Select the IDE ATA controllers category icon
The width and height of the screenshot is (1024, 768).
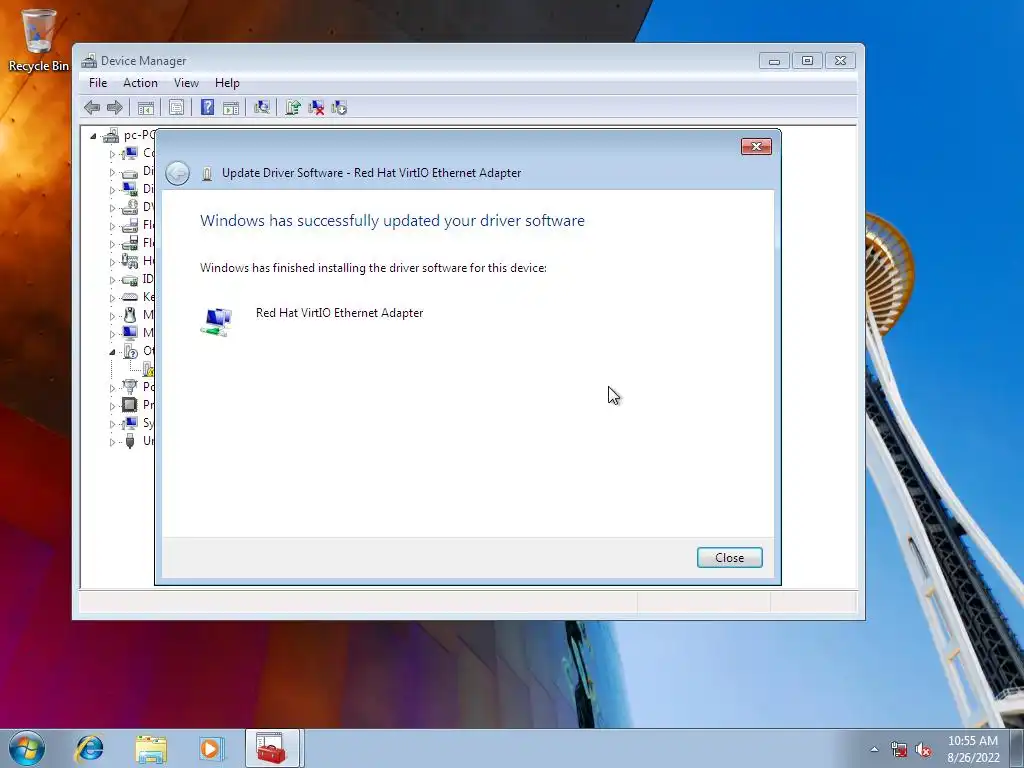coord(130,280)
